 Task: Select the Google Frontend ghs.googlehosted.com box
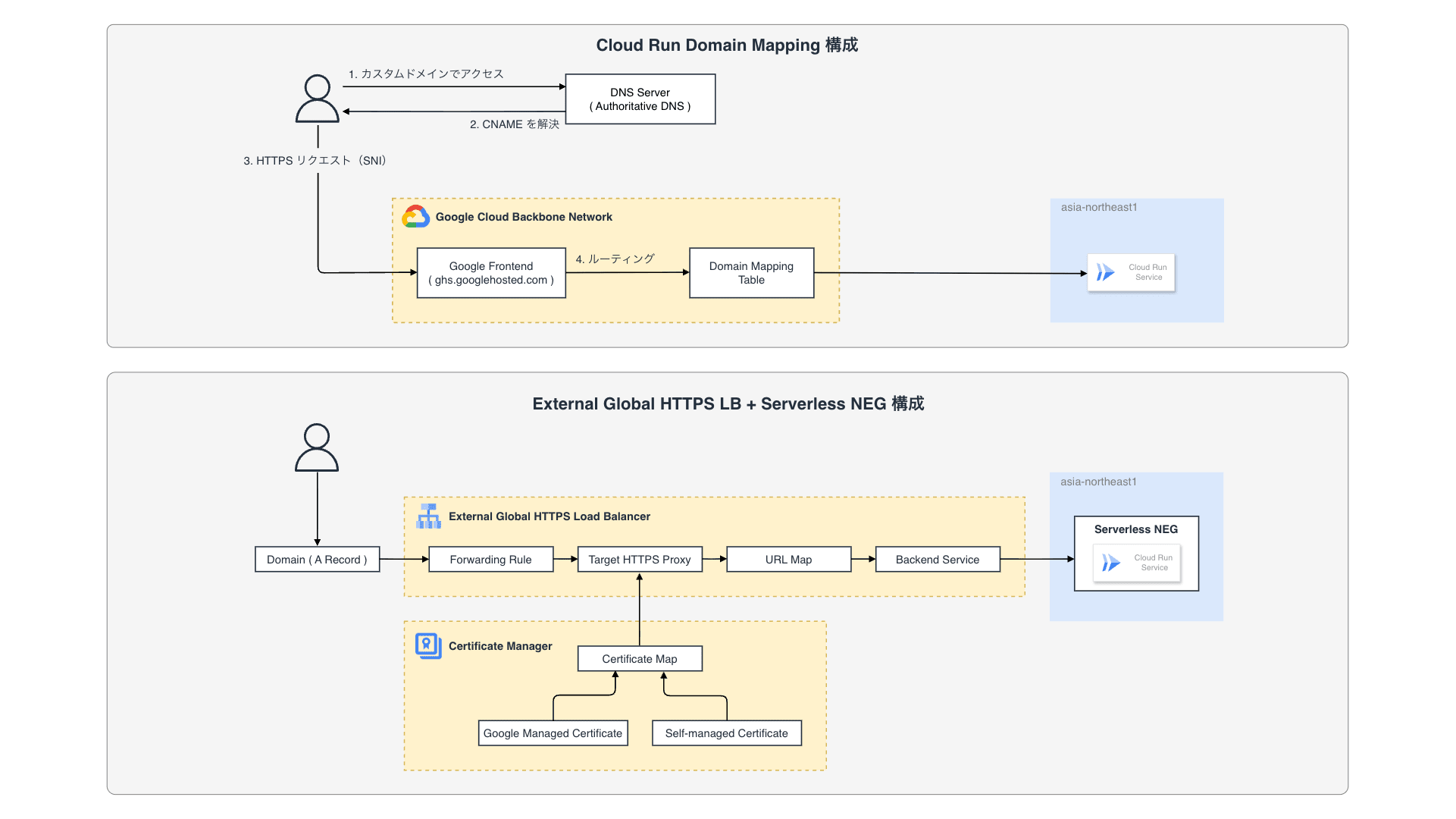pos(490,273)
